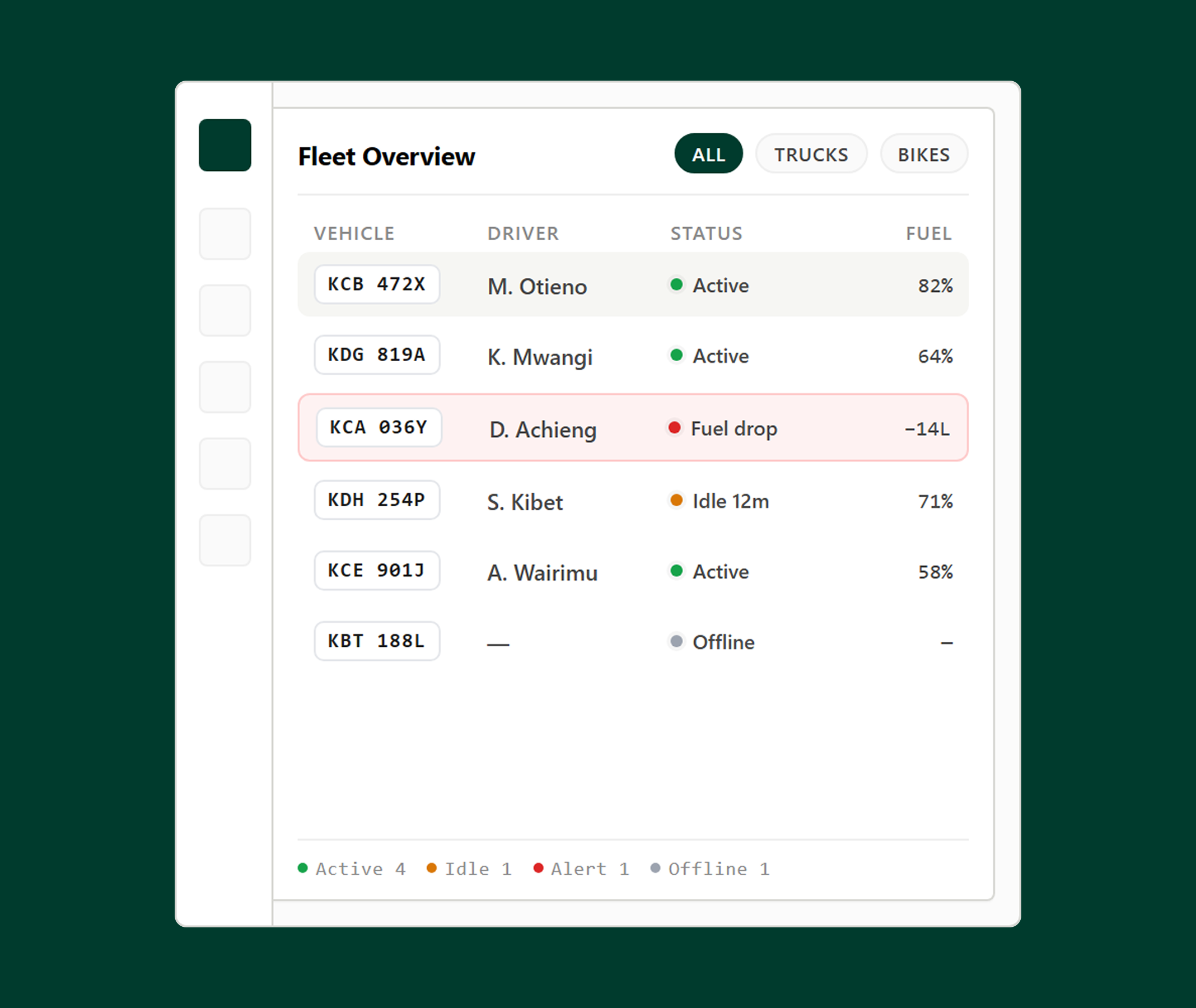Select the ALL filter pill
The image size is (1196, 1008).
708,153
